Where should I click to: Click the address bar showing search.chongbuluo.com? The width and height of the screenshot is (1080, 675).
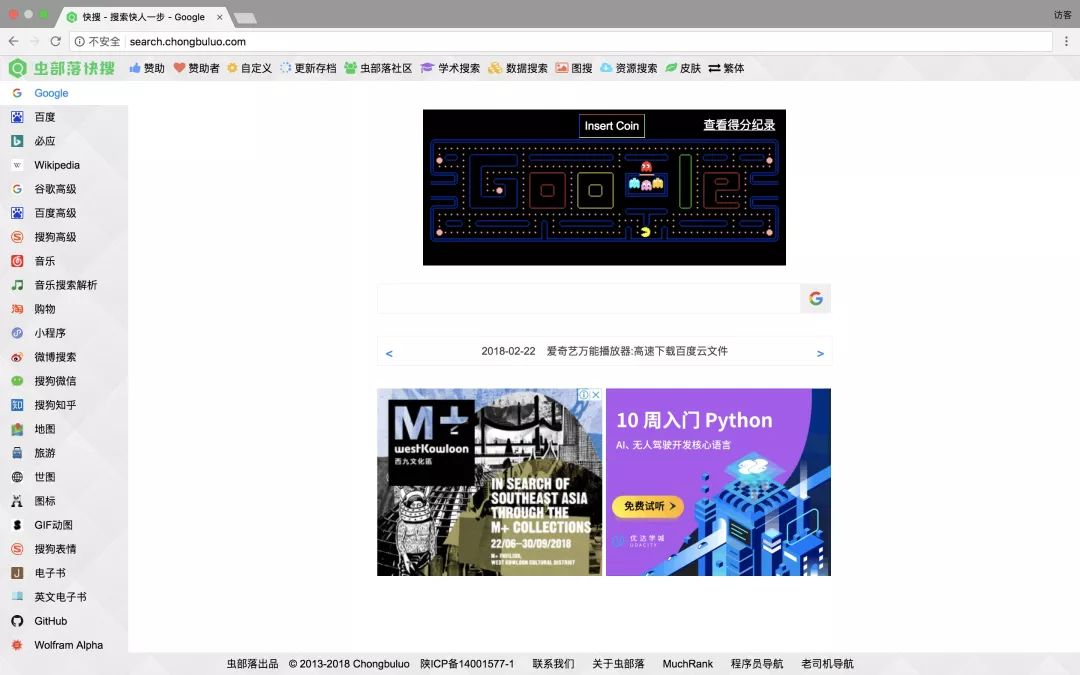[x=561, y=41]
